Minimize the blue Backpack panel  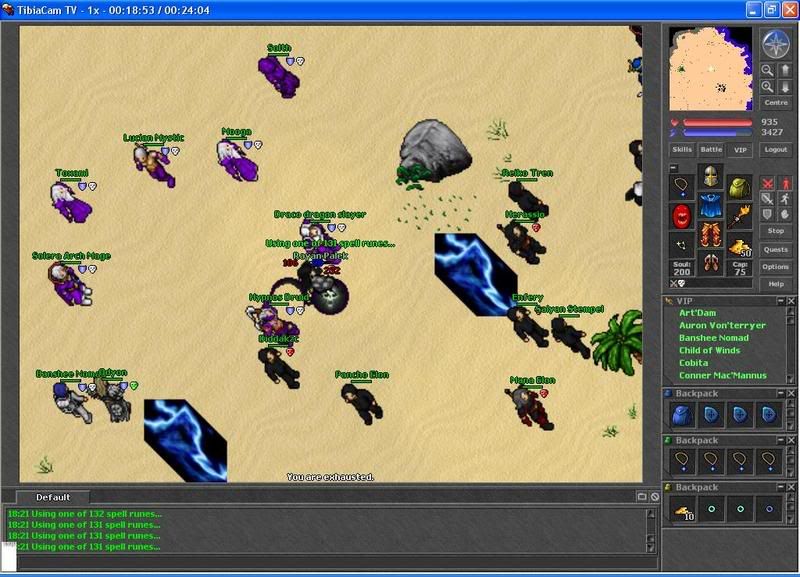pyautogui.click(x=781, y=393)
